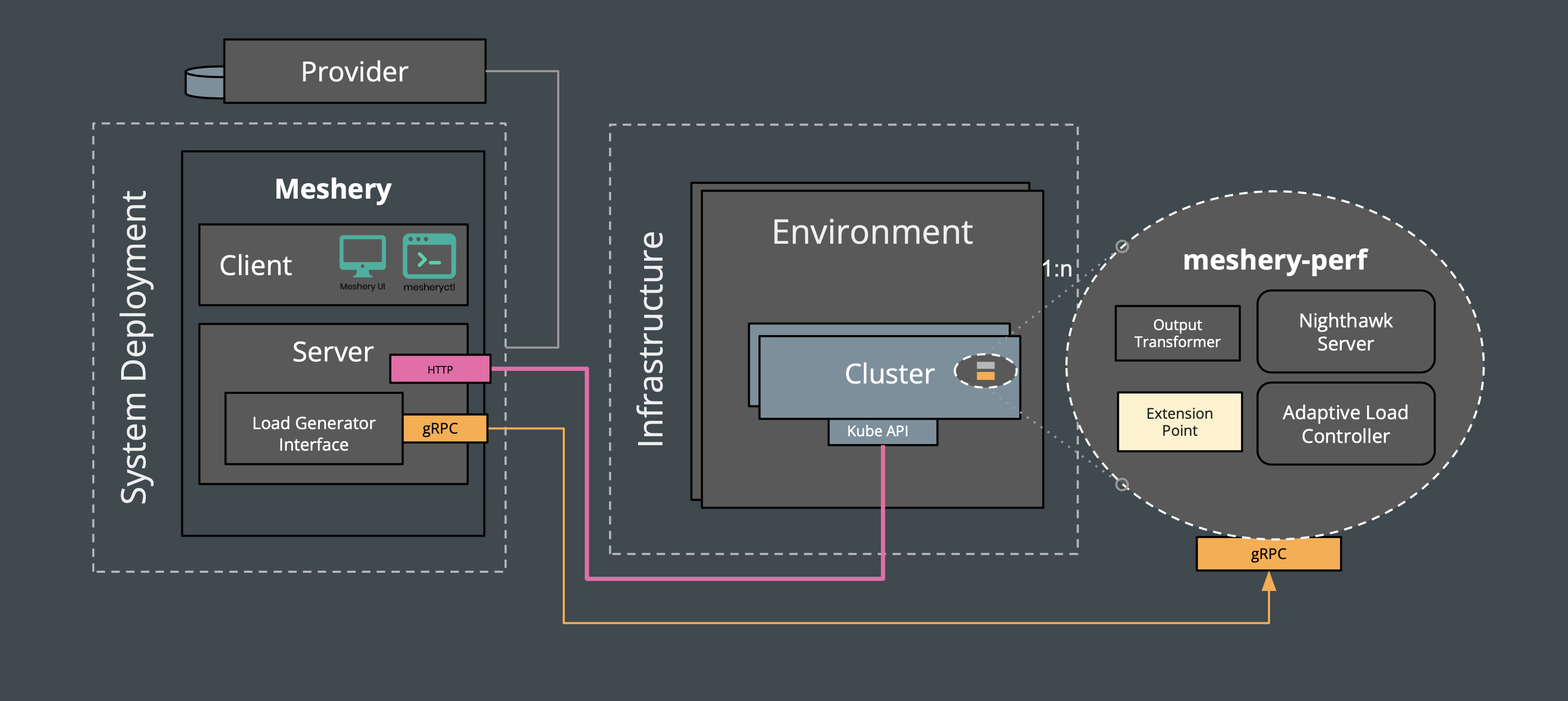Click the meshery-perf gRPC box
1568x701 pixels.
pos(1268,554)
